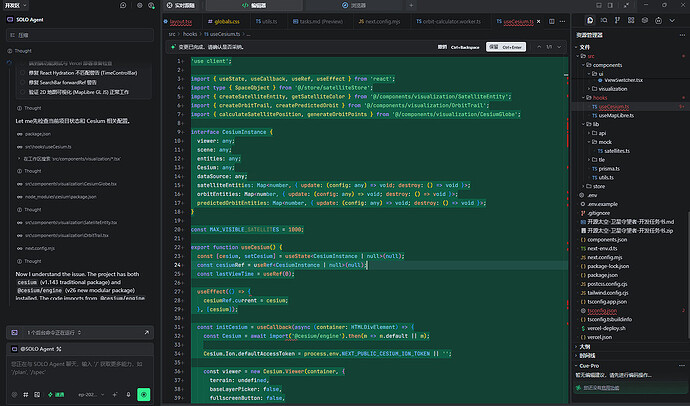Screen dimensions: 690x406
Task: Toggle side panel layout icon
Action: point(610,5)
